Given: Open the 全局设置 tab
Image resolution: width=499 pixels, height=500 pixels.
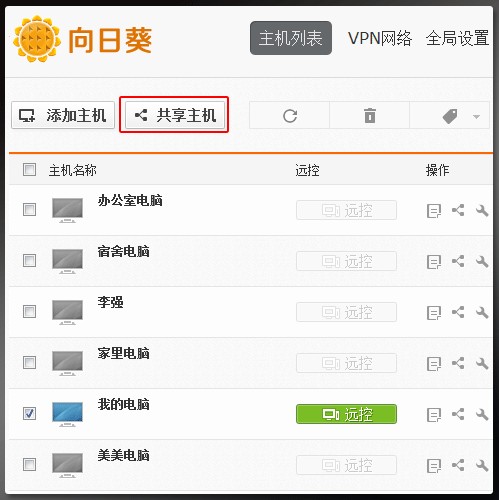Looking at the screenshot, I should coord(457,38).
